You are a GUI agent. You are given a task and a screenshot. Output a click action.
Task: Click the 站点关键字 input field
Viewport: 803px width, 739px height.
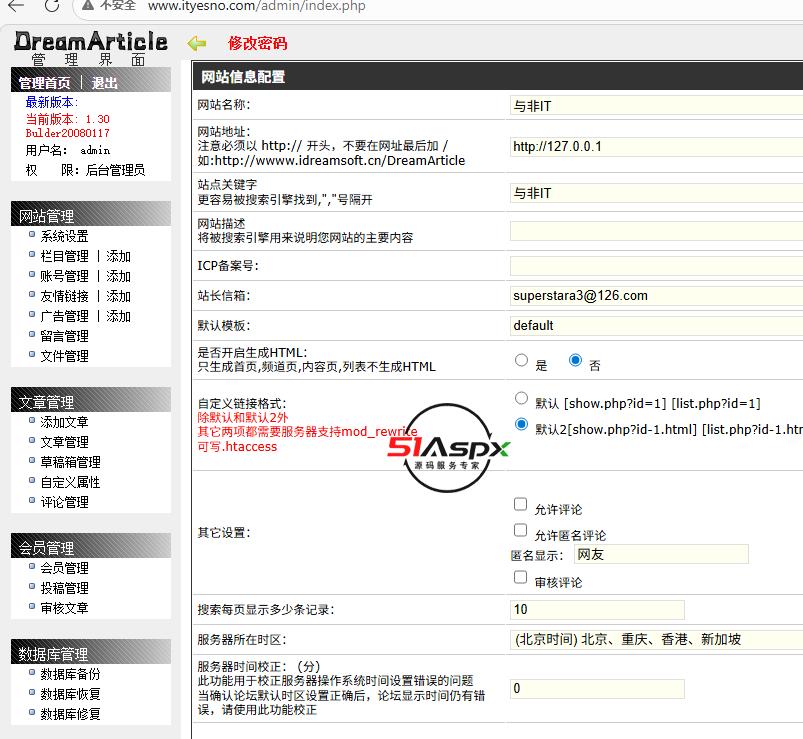[x=656, y=193]
